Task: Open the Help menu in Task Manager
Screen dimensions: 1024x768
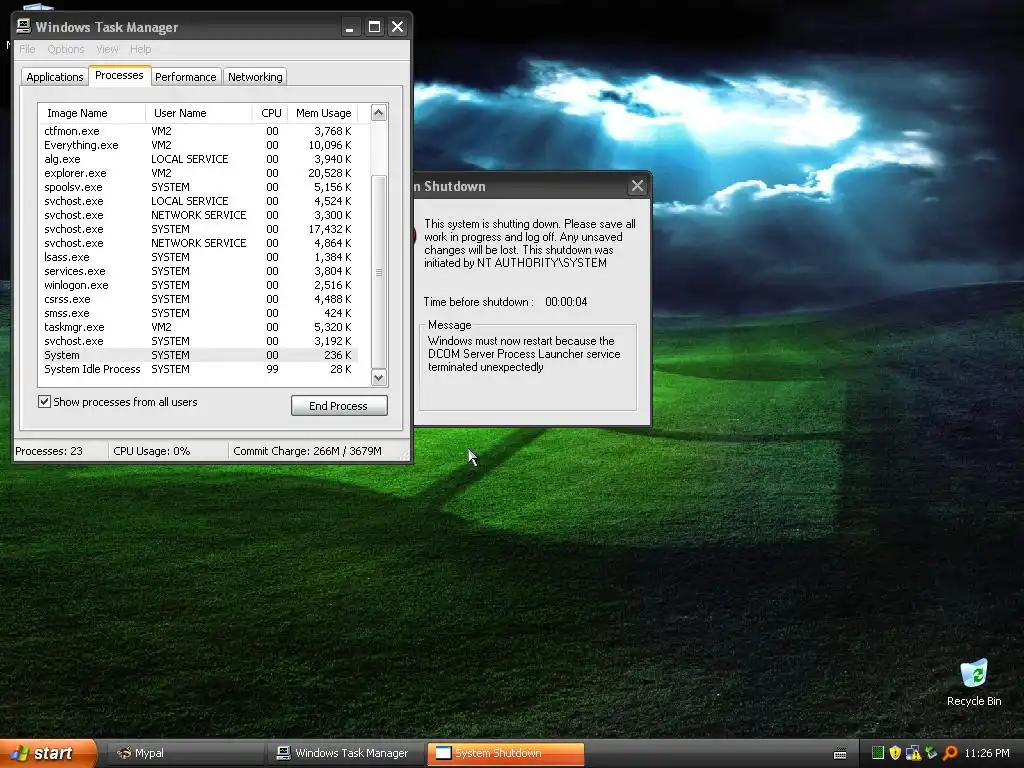Action: (x=140, y=49)
